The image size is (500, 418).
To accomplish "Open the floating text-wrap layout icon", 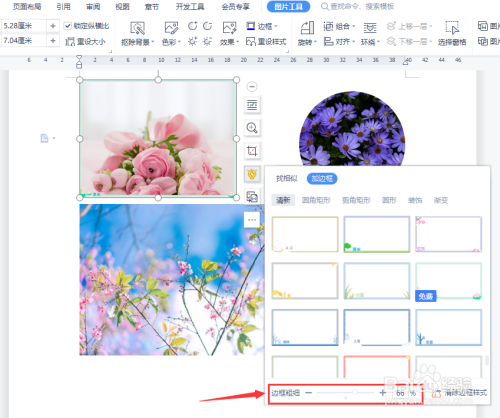I will click(x=252, y=105).
